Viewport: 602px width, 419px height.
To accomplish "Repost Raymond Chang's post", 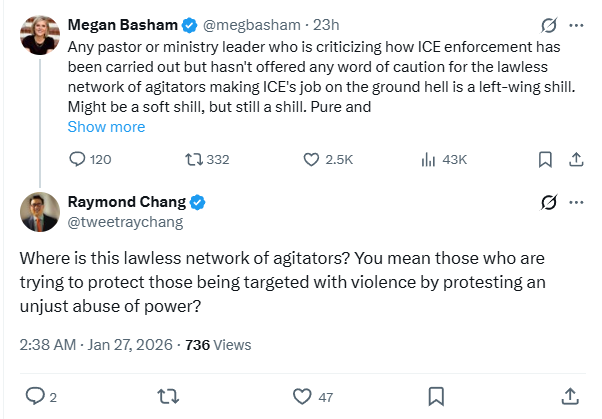I will click(168, 396).
